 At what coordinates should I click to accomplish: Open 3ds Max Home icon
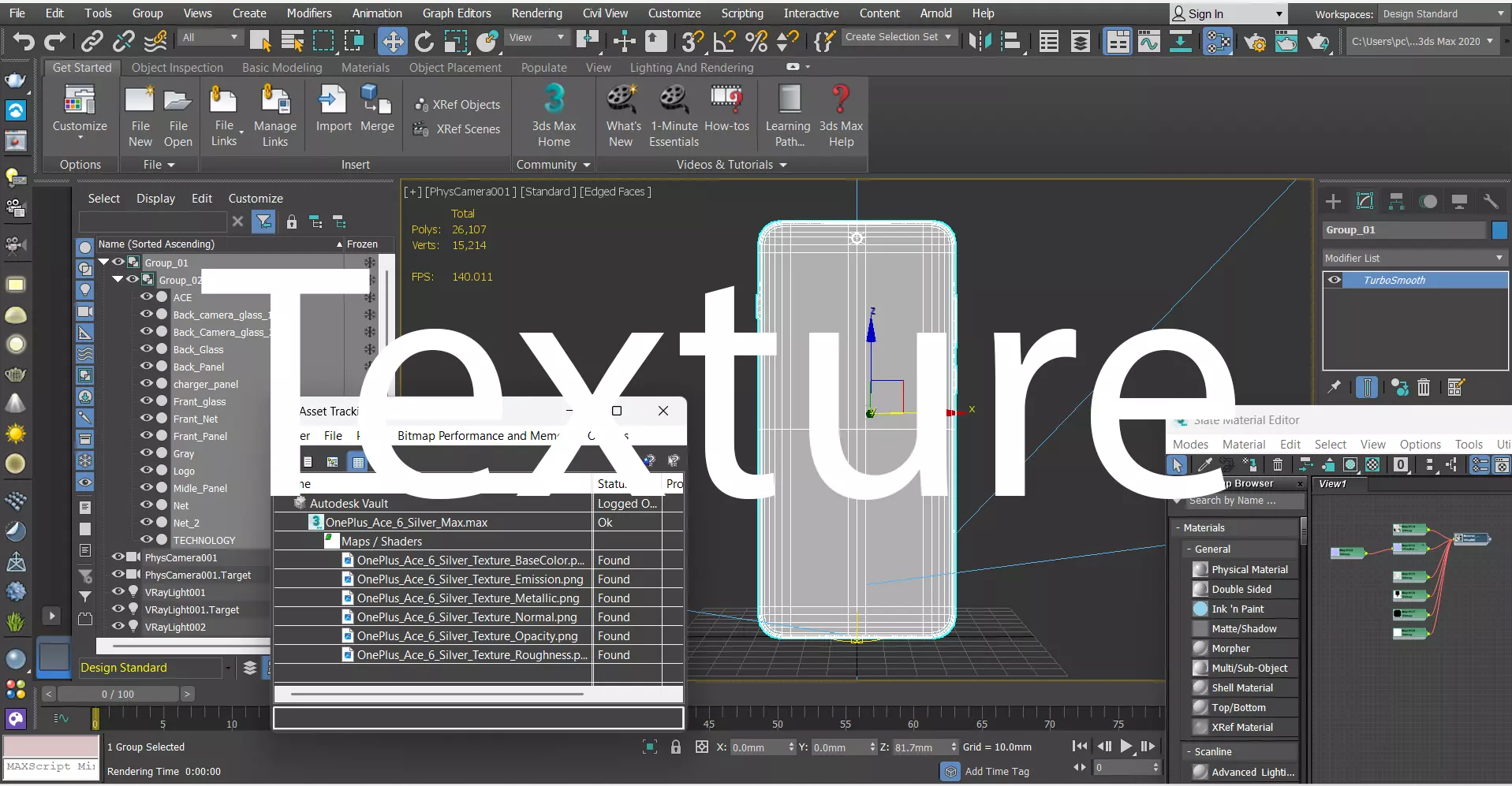tap(554, 116)
